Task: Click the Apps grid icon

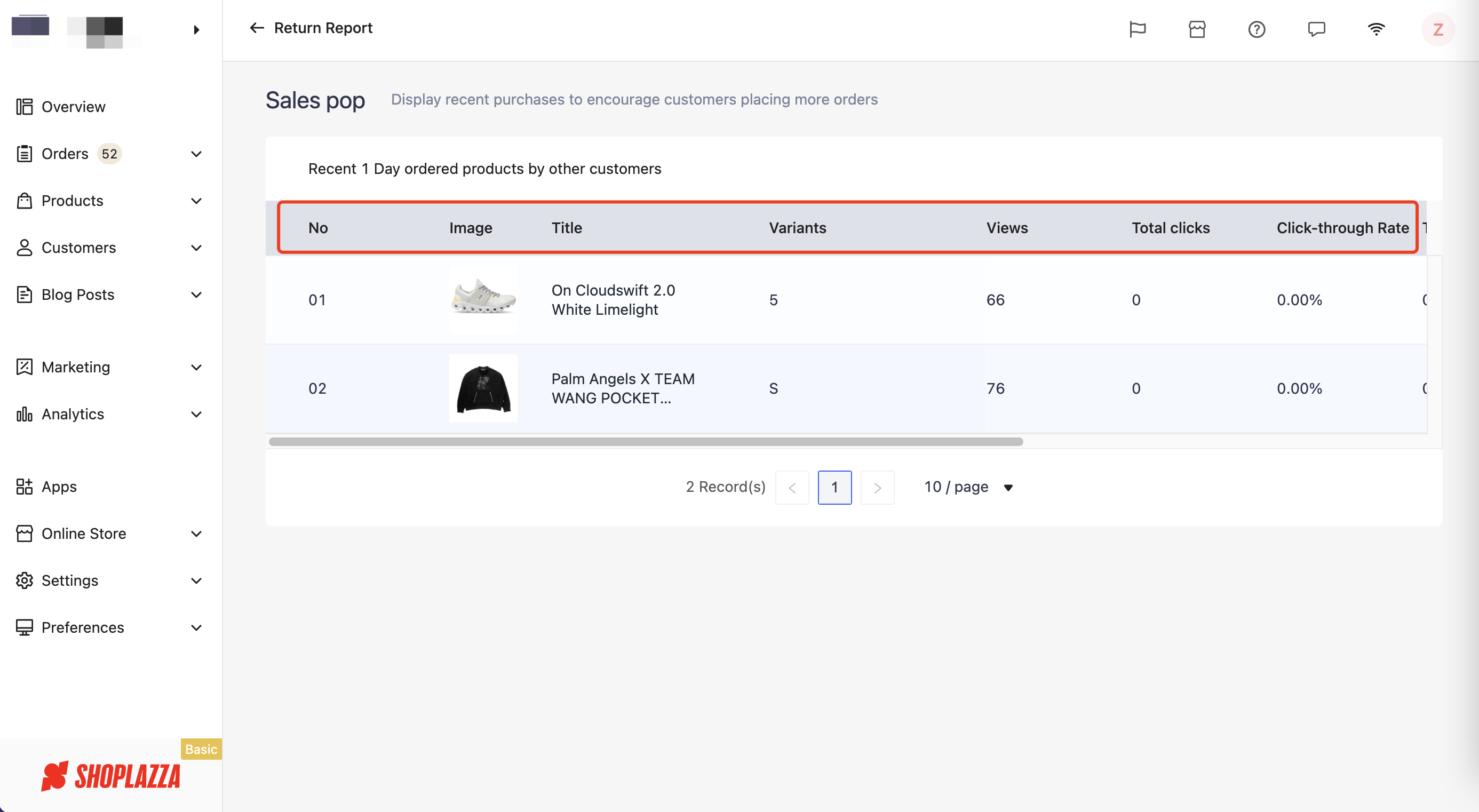Action: point(24,487)
